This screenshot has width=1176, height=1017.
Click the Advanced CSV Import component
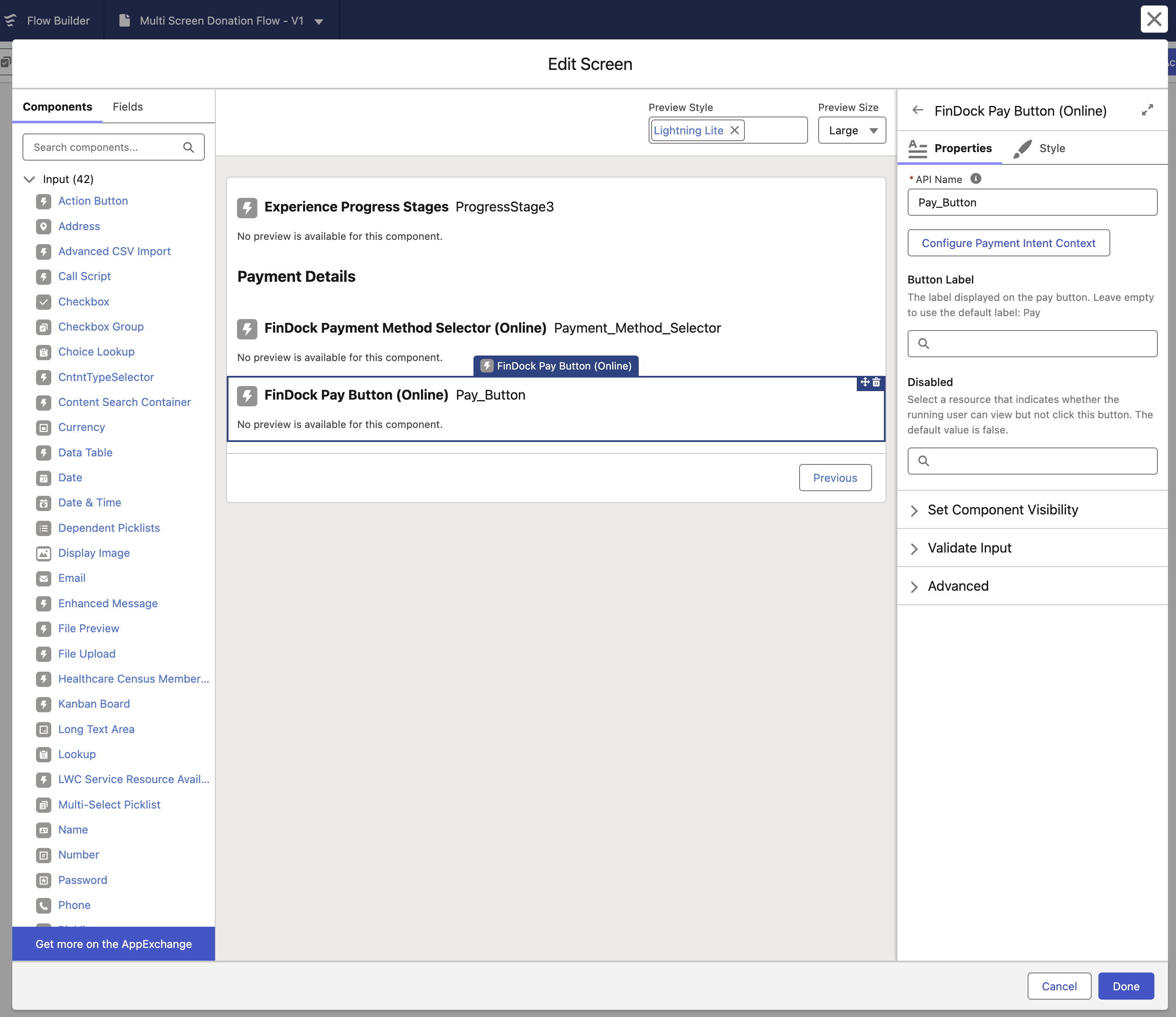(114, 251)
